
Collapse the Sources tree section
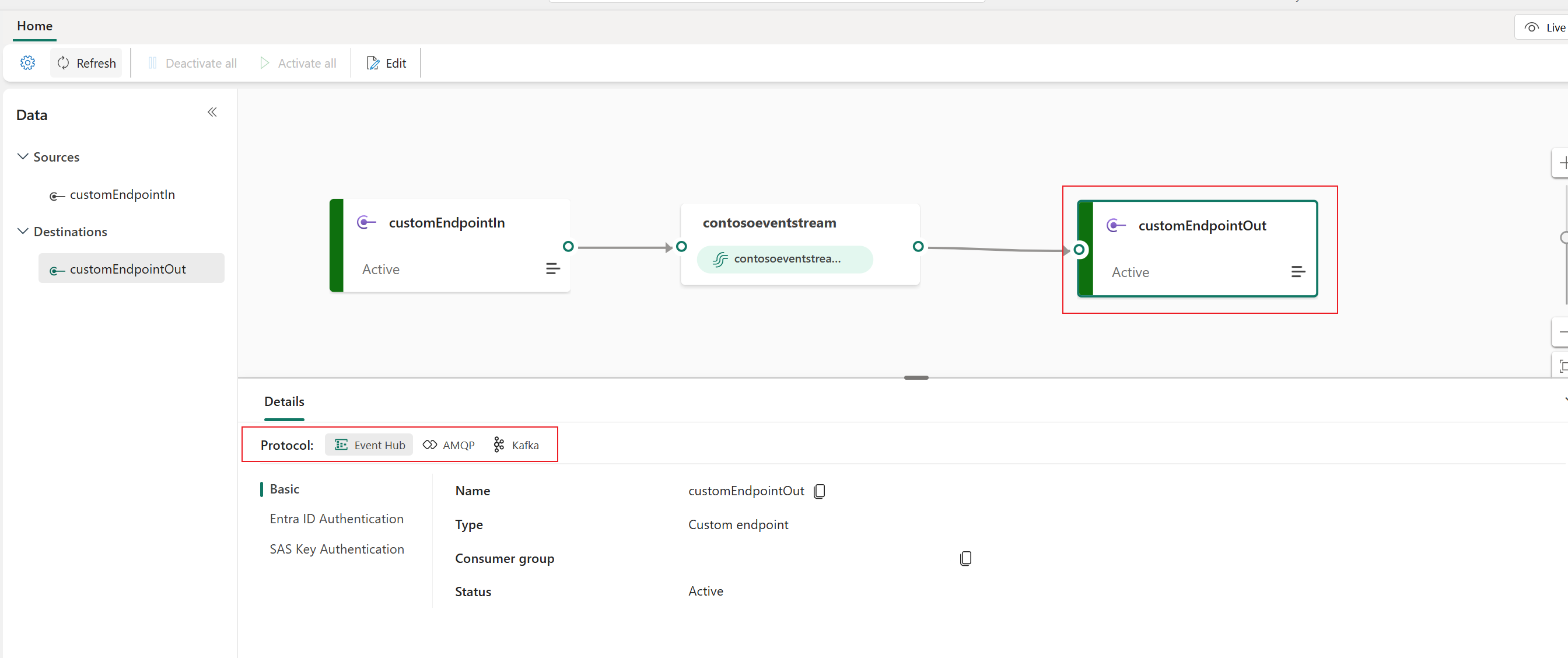[x=23, y=156]
